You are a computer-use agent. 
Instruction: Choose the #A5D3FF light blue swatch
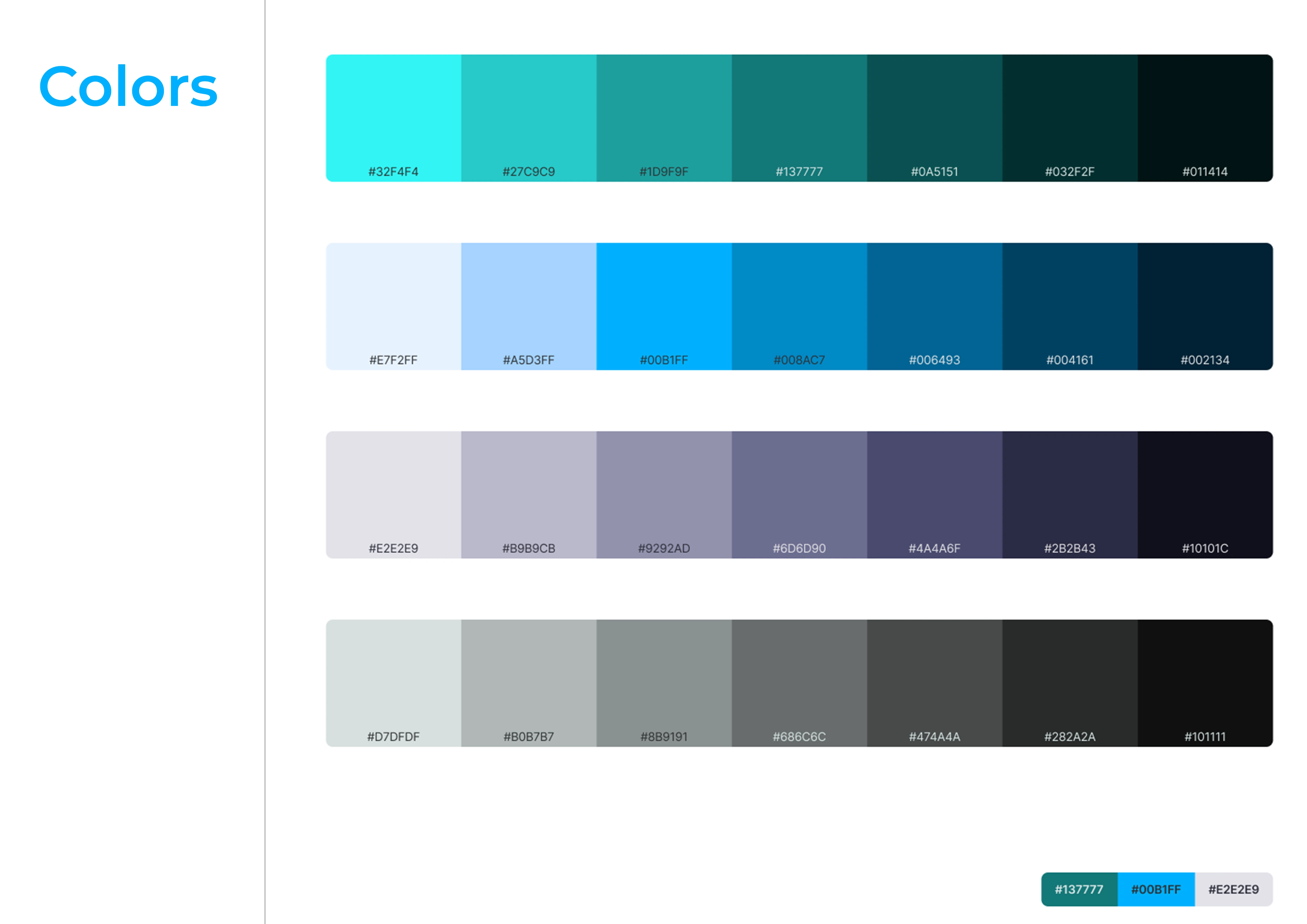coord(528,306)
